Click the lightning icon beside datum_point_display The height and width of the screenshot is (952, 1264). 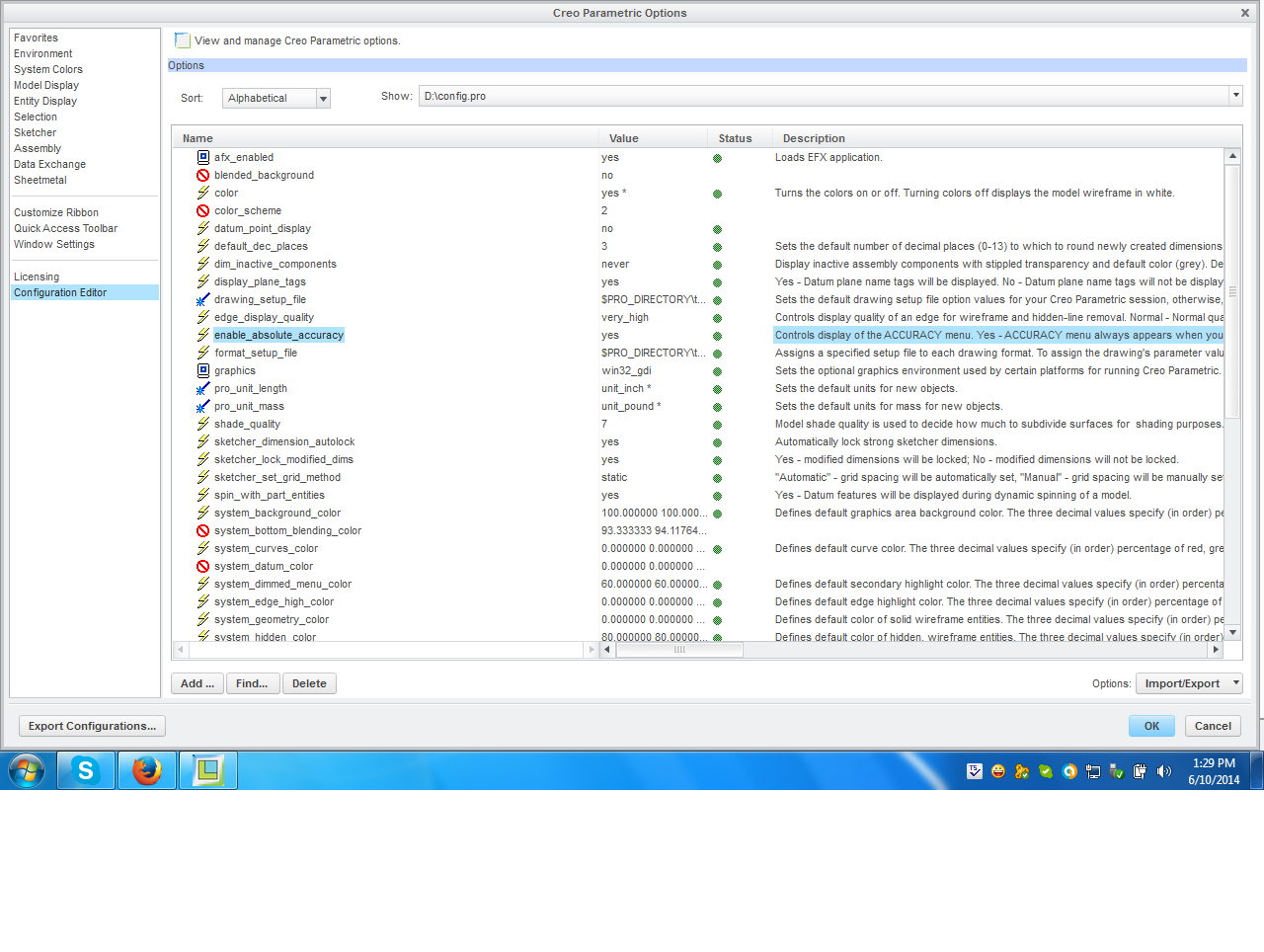click(x=203, y=228)
